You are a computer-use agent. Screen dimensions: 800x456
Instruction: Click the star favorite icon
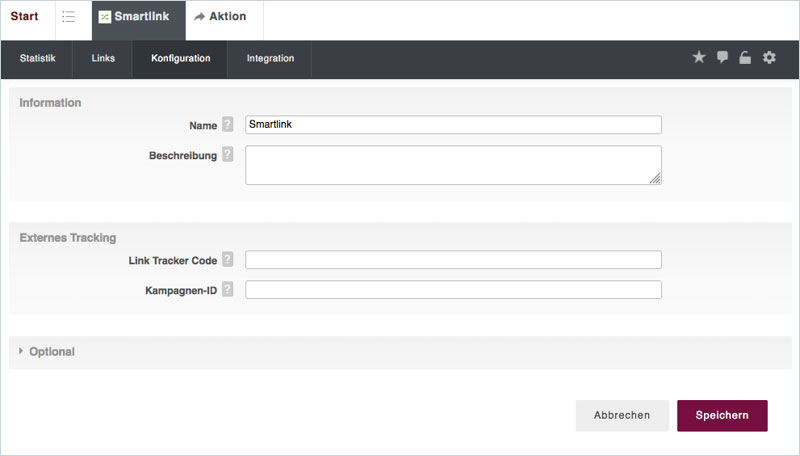click(x=699, y=58)
